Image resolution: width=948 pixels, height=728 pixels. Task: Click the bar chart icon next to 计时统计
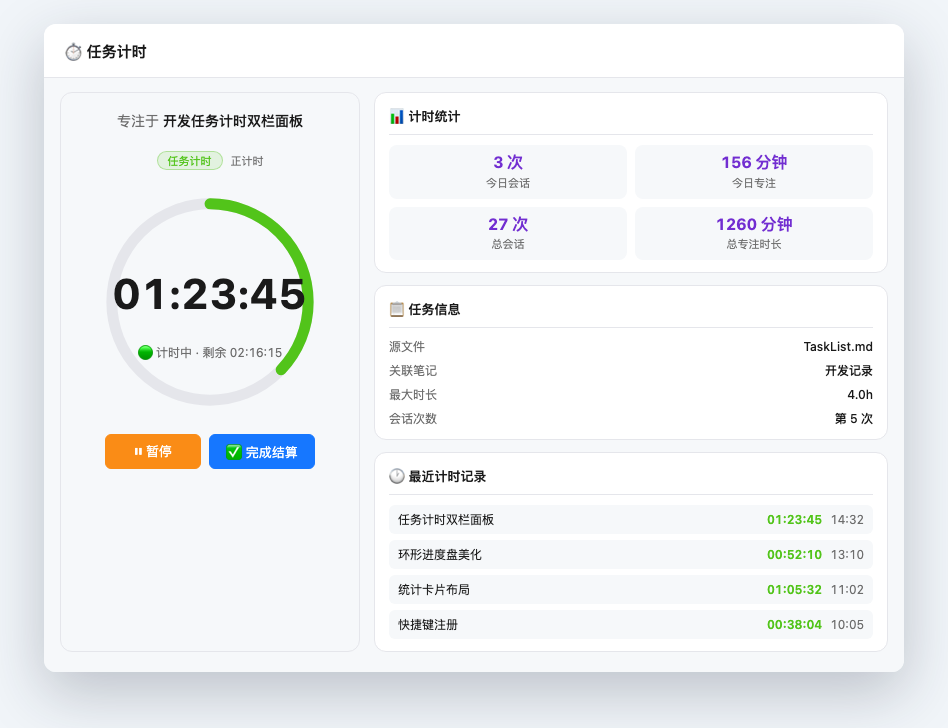click(397, 117)
